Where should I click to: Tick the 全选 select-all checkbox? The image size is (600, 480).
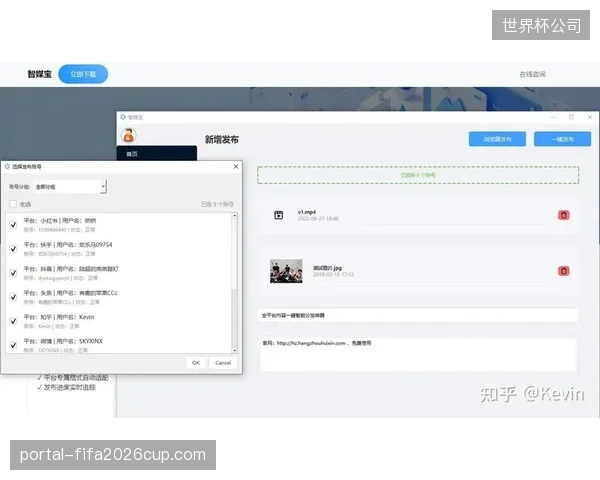click(13, 204)
